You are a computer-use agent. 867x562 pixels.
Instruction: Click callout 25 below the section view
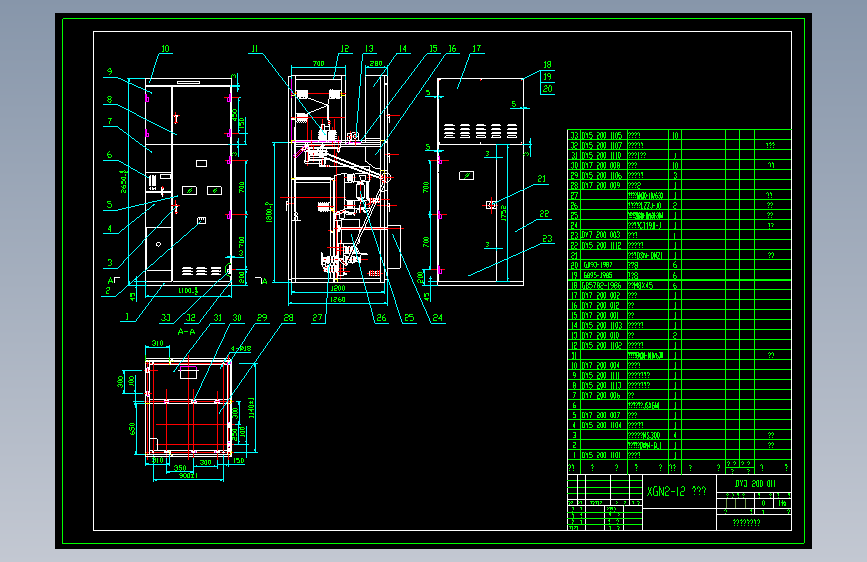pyautogui.click(x=409, y=318)
